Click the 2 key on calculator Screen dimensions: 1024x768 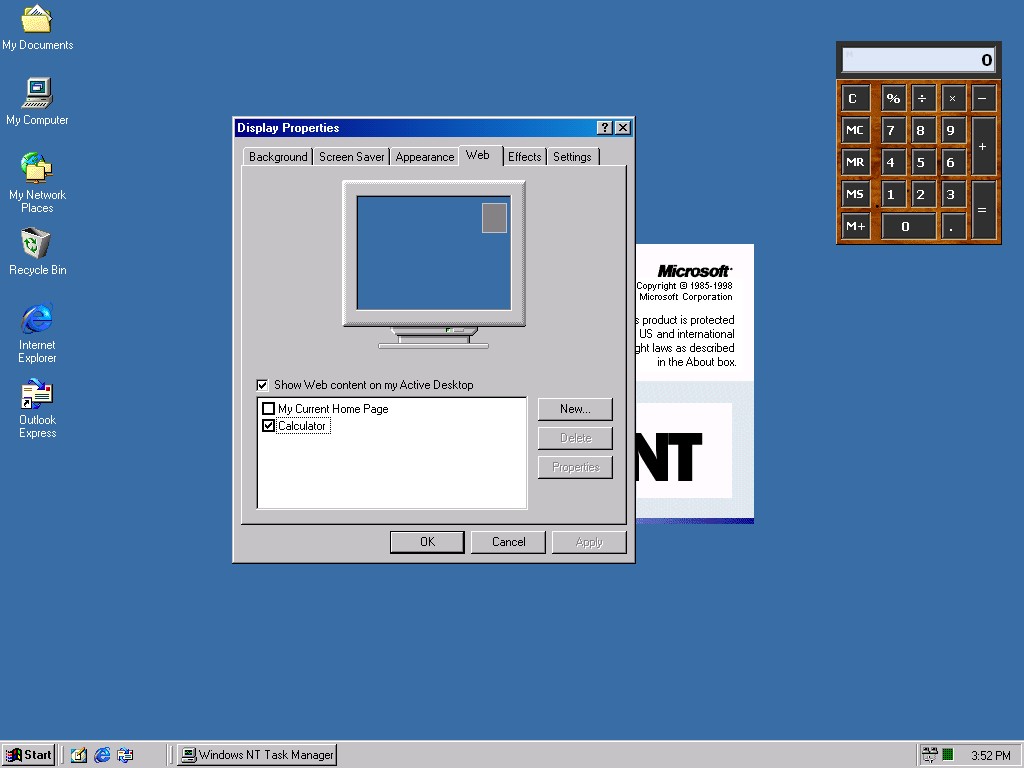click(922, 194)
